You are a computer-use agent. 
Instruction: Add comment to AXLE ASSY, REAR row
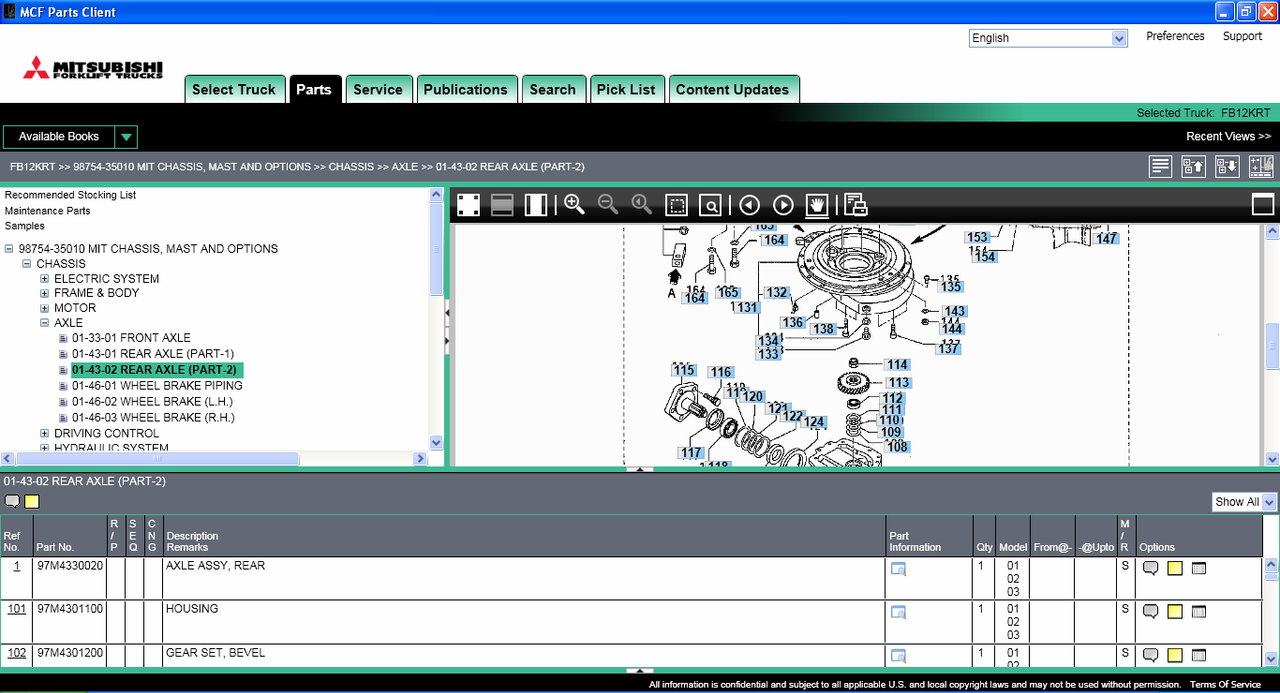[1151, 568]
